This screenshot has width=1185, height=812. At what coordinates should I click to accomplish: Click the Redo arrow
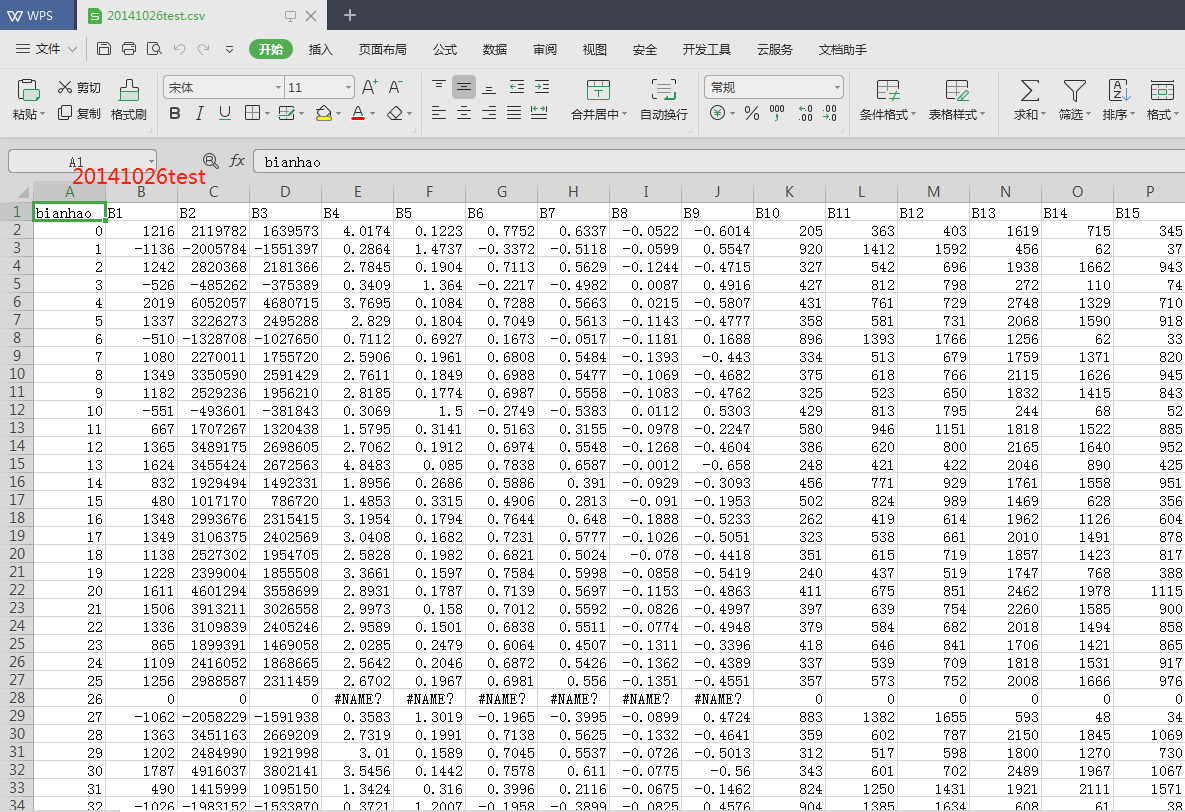(x=203, y=49)
